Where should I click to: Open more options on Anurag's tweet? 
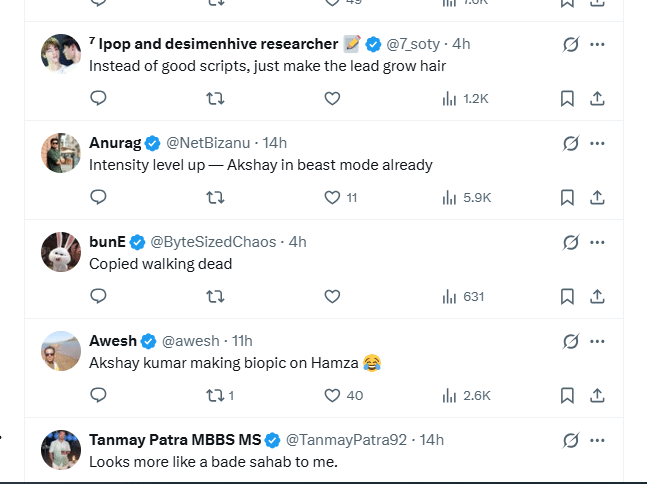[598, 143]
